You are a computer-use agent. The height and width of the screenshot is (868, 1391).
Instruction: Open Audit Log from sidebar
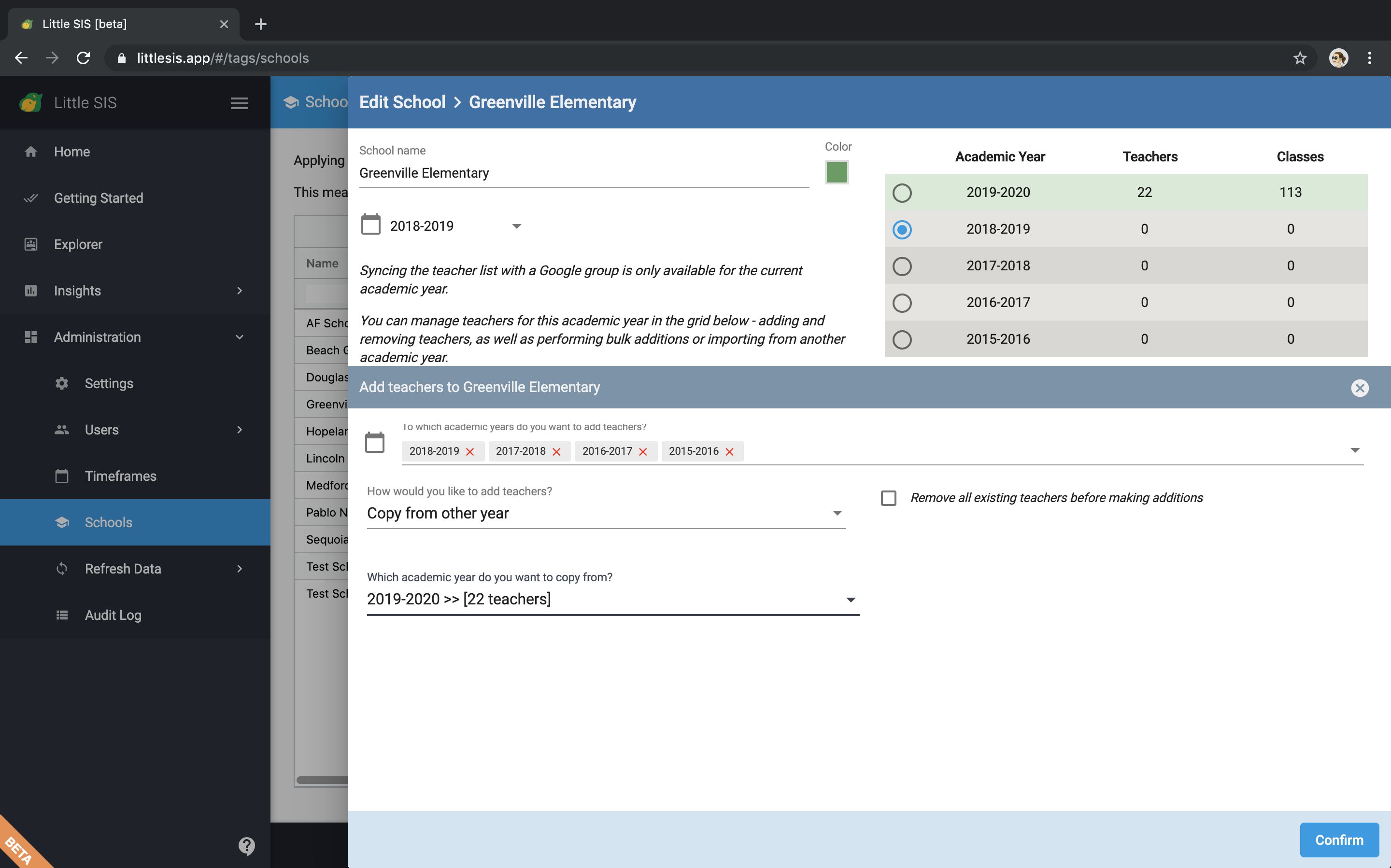pyautogui.click(x=113, y=615)
